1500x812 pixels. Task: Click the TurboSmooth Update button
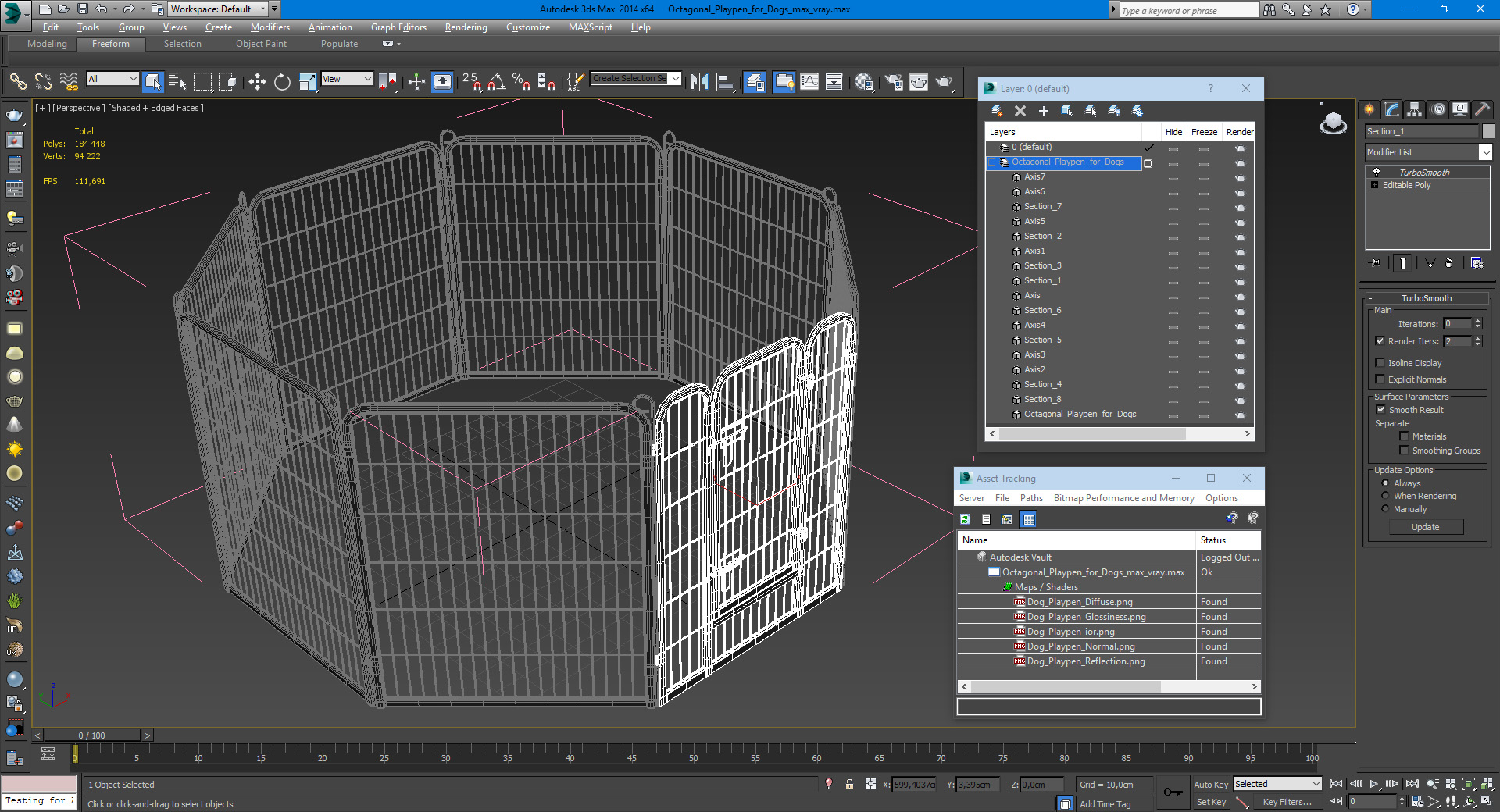[1426, 527]
